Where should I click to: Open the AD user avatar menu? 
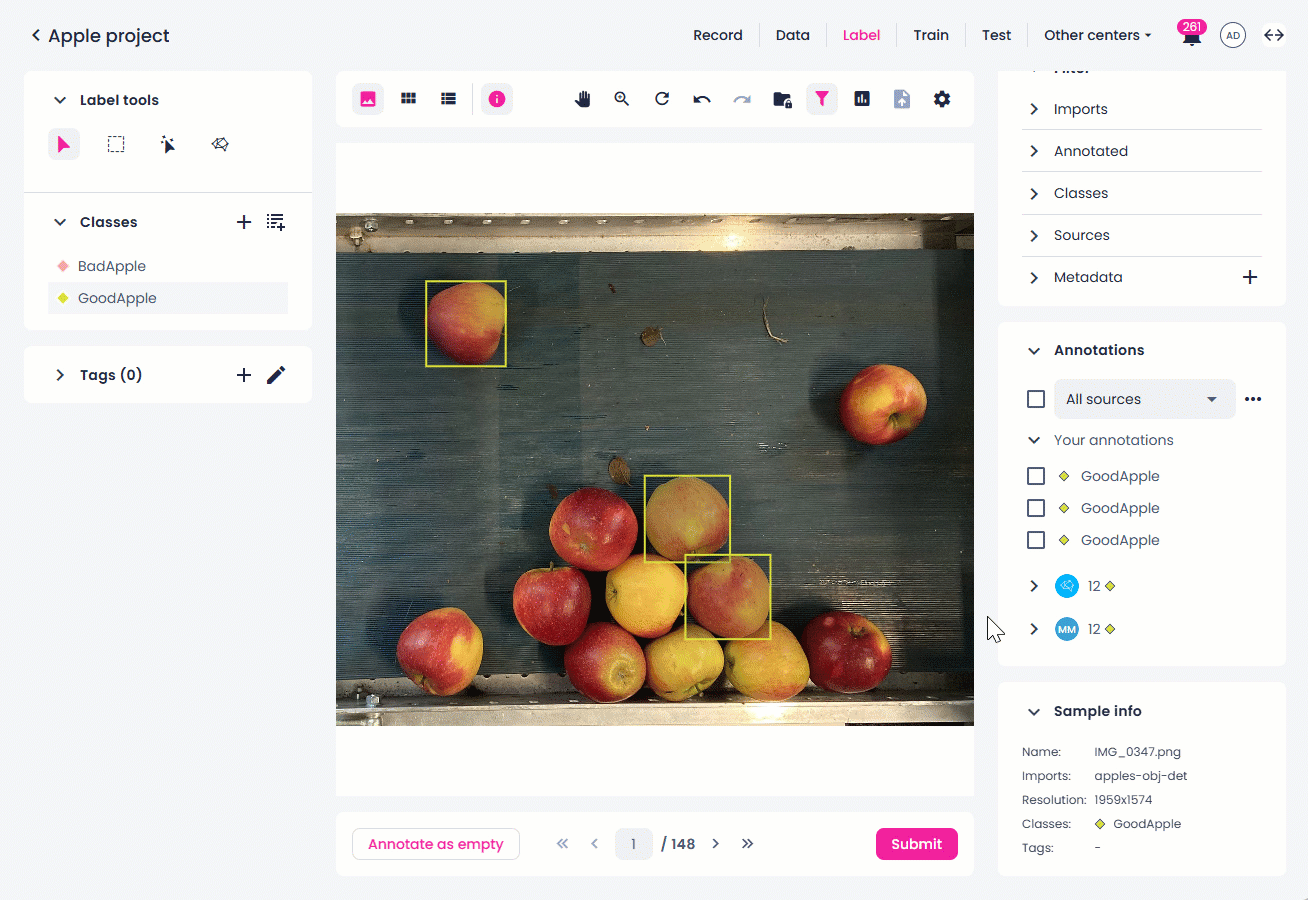[1233, 35]
